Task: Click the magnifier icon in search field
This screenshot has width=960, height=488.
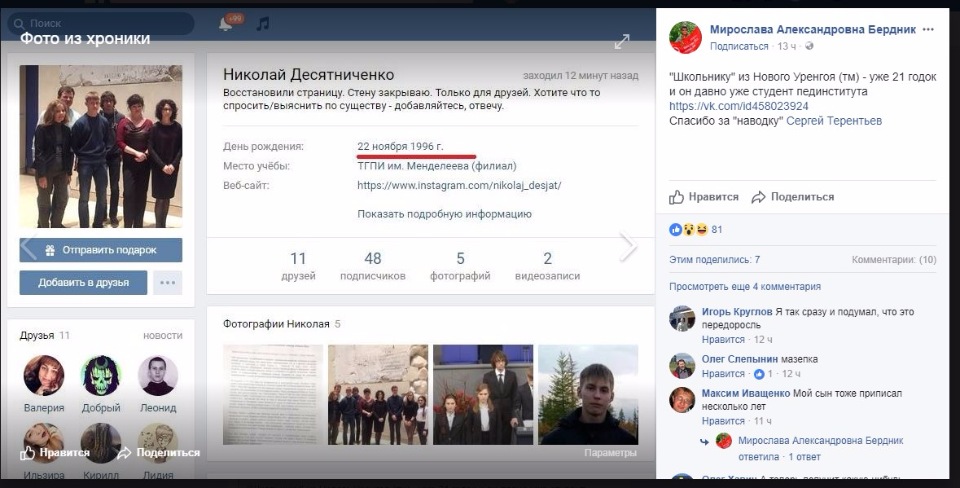Action: click(x=19, y=24)
